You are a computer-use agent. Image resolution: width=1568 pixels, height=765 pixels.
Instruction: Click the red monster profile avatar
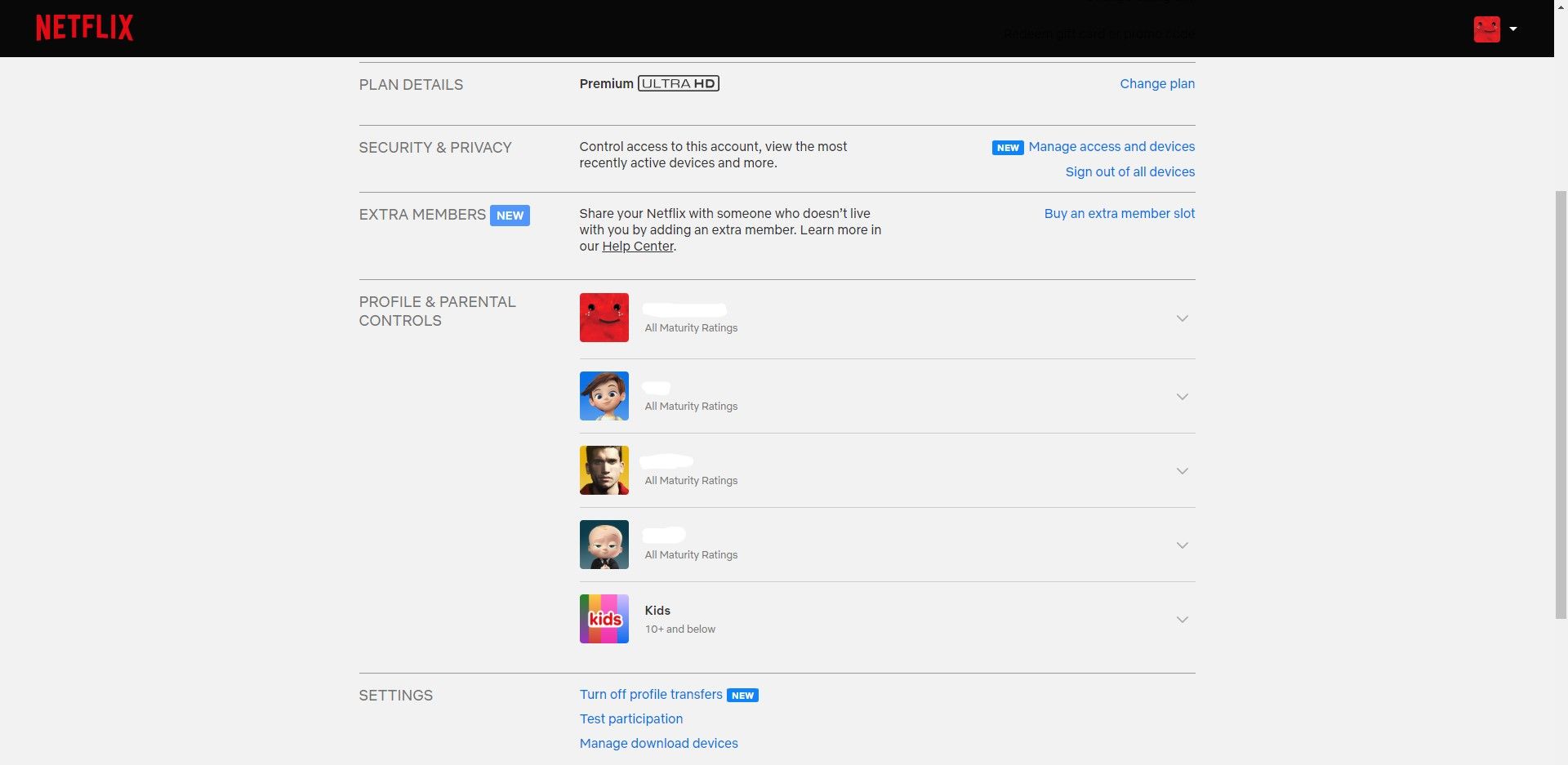(x=604, y=318)
